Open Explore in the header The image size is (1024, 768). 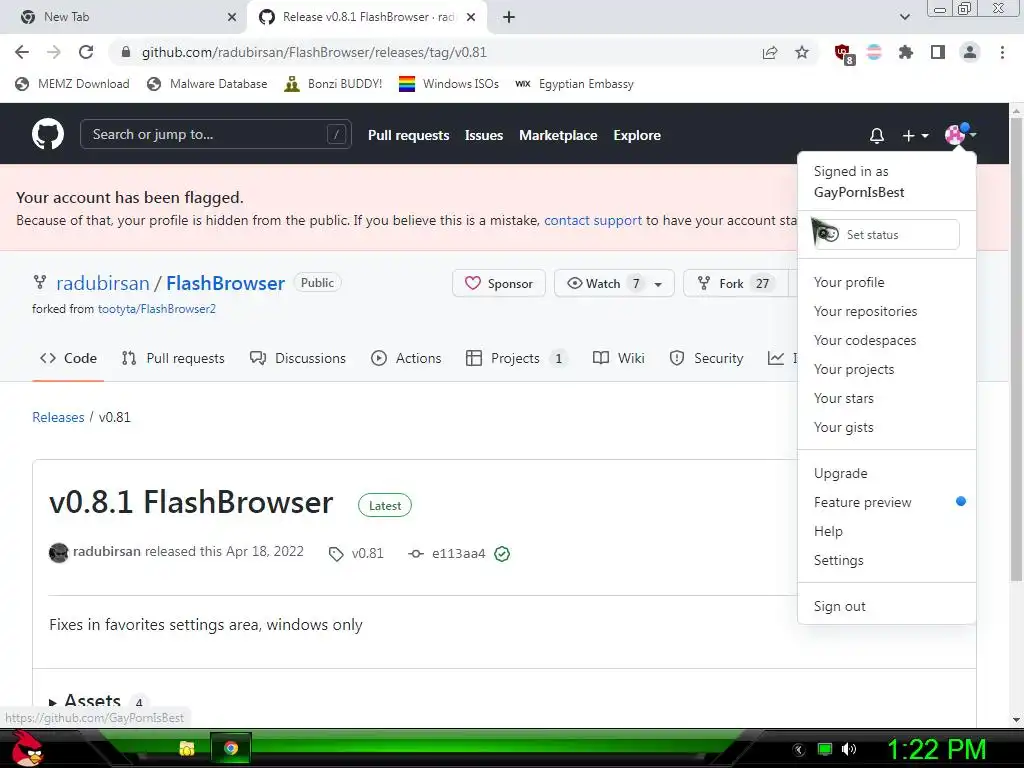[x=637, y=135]
